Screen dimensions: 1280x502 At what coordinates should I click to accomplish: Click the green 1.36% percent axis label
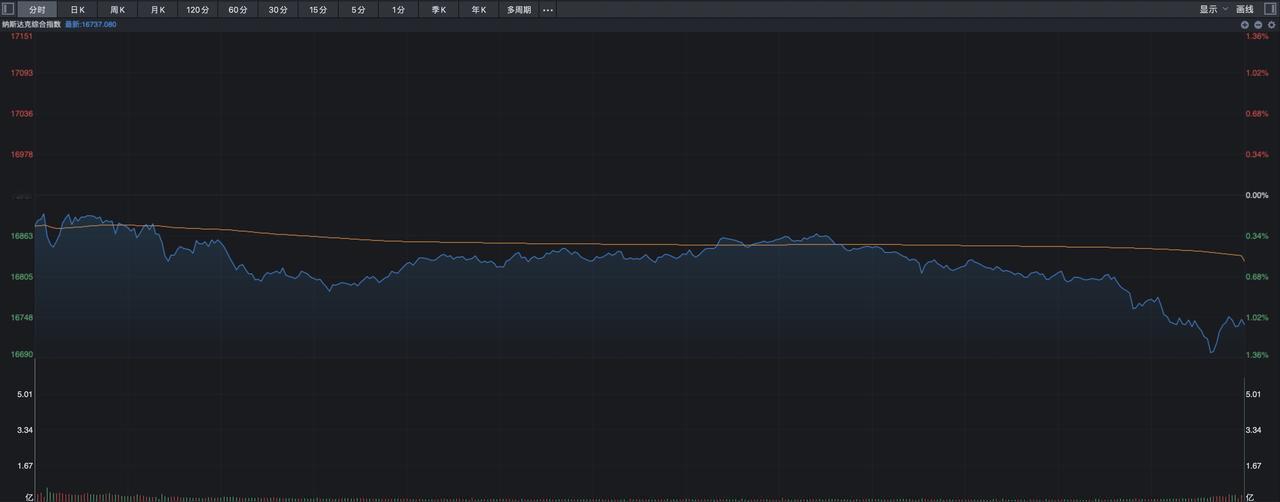(1256, 355)
